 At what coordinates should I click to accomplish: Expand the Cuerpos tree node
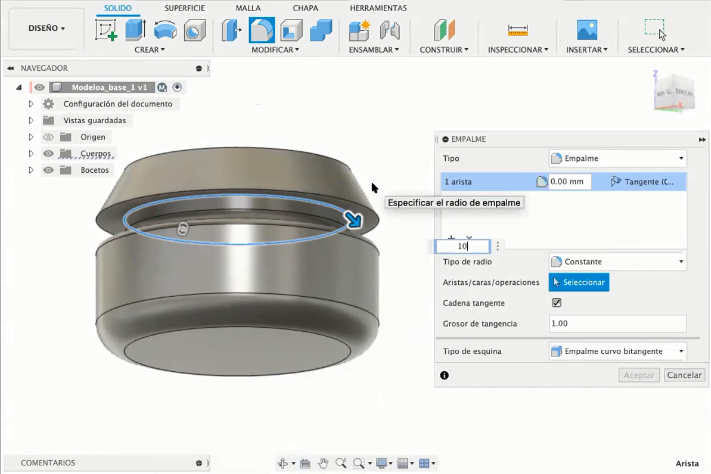click(31, 154)
